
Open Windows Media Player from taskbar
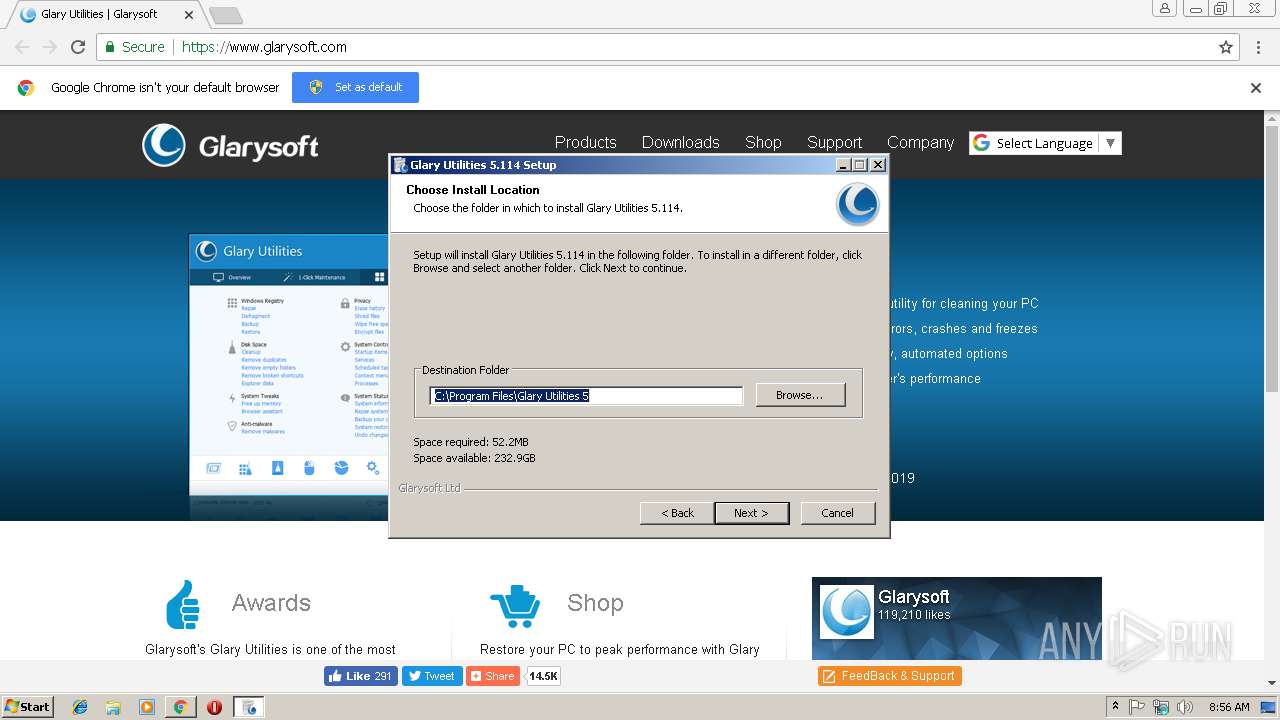click(147, 707)
